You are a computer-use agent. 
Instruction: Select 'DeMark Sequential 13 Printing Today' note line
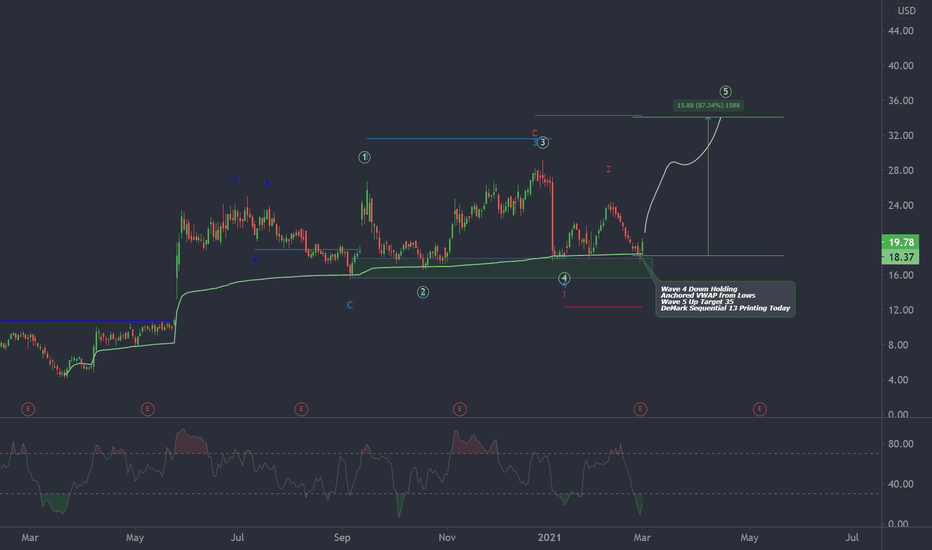725,308
